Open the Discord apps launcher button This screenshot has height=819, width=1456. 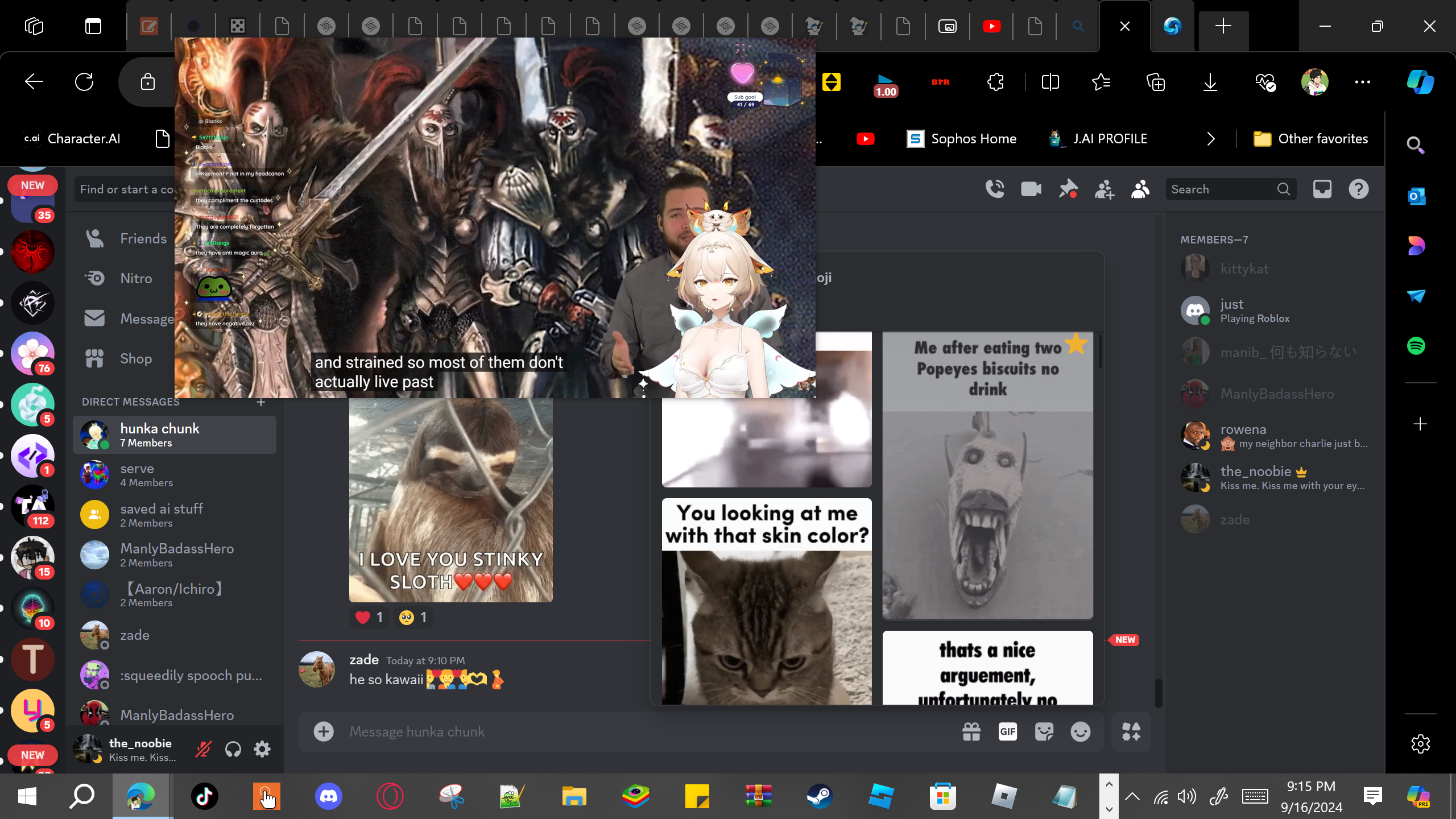tap(1131, 731)
